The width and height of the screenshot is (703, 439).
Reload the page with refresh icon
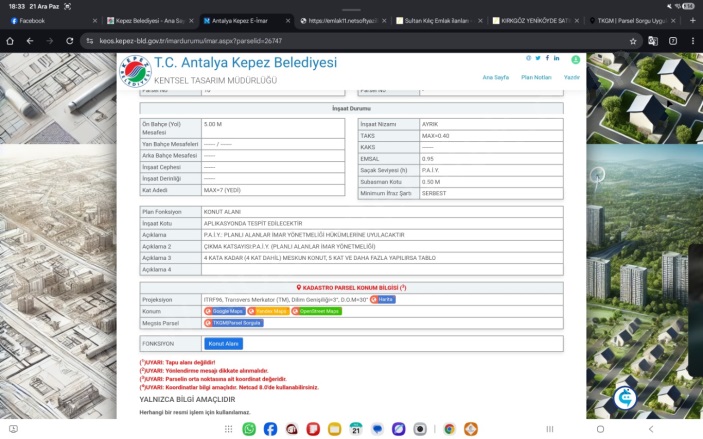click(75, 41)
